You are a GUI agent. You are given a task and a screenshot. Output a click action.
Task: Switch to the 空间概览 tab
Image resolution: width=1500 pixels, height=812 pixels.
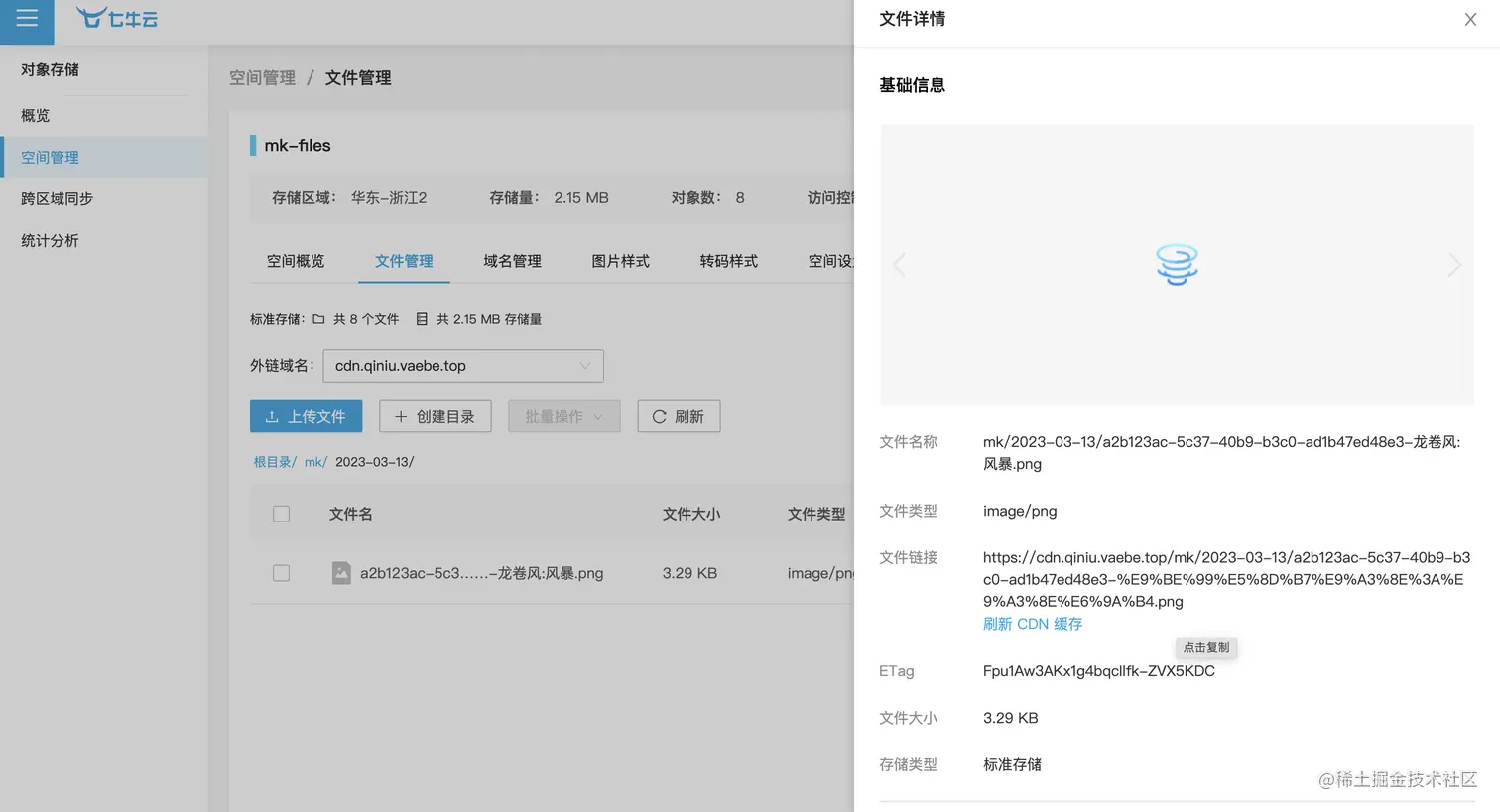point(296,261)
